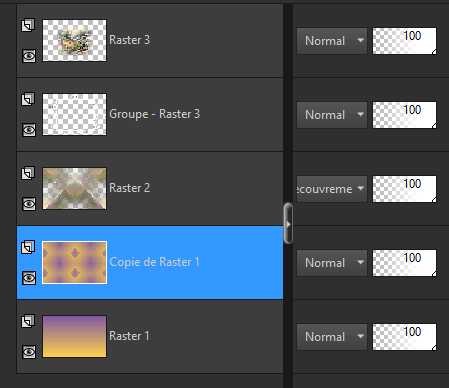
Task: Hide the Raster 1 gradient layer
Action: [29, 352]
